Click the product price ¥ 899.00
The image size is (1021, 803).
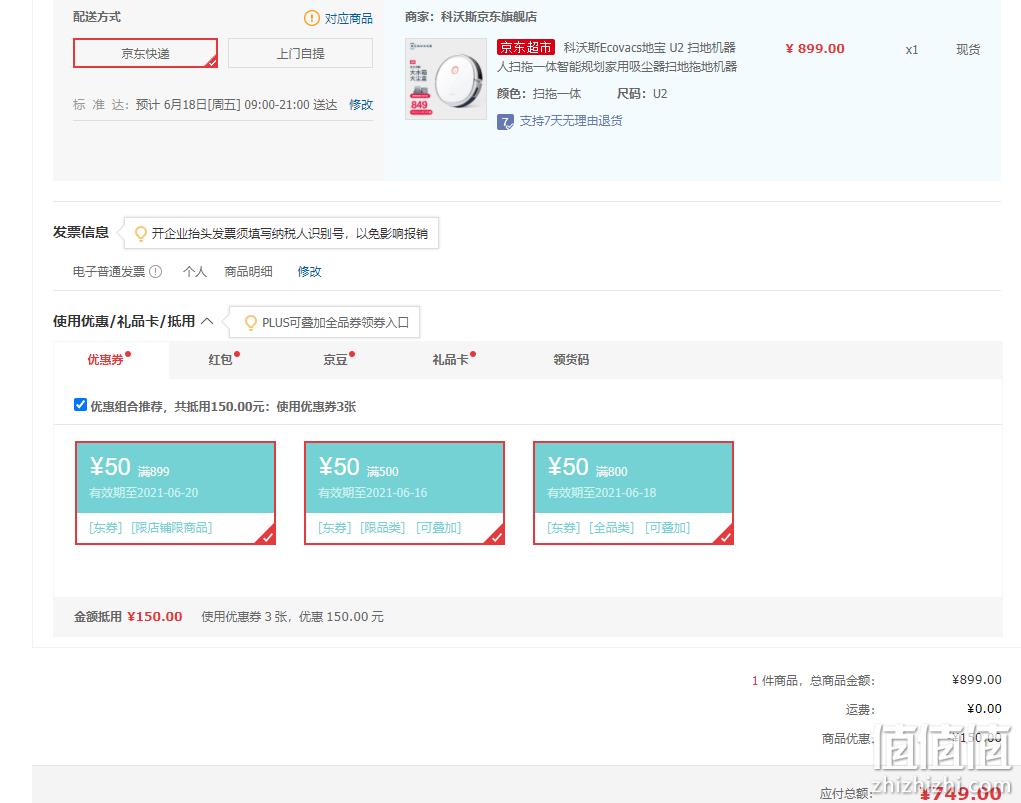coord(815,49)
